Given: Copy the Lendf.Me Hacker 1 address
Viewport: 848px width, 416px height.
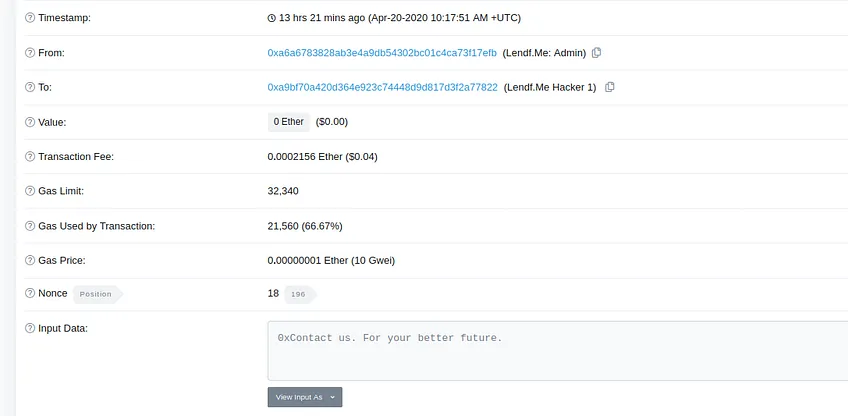Looking at the screenshot, I should (x=610, y=87).
